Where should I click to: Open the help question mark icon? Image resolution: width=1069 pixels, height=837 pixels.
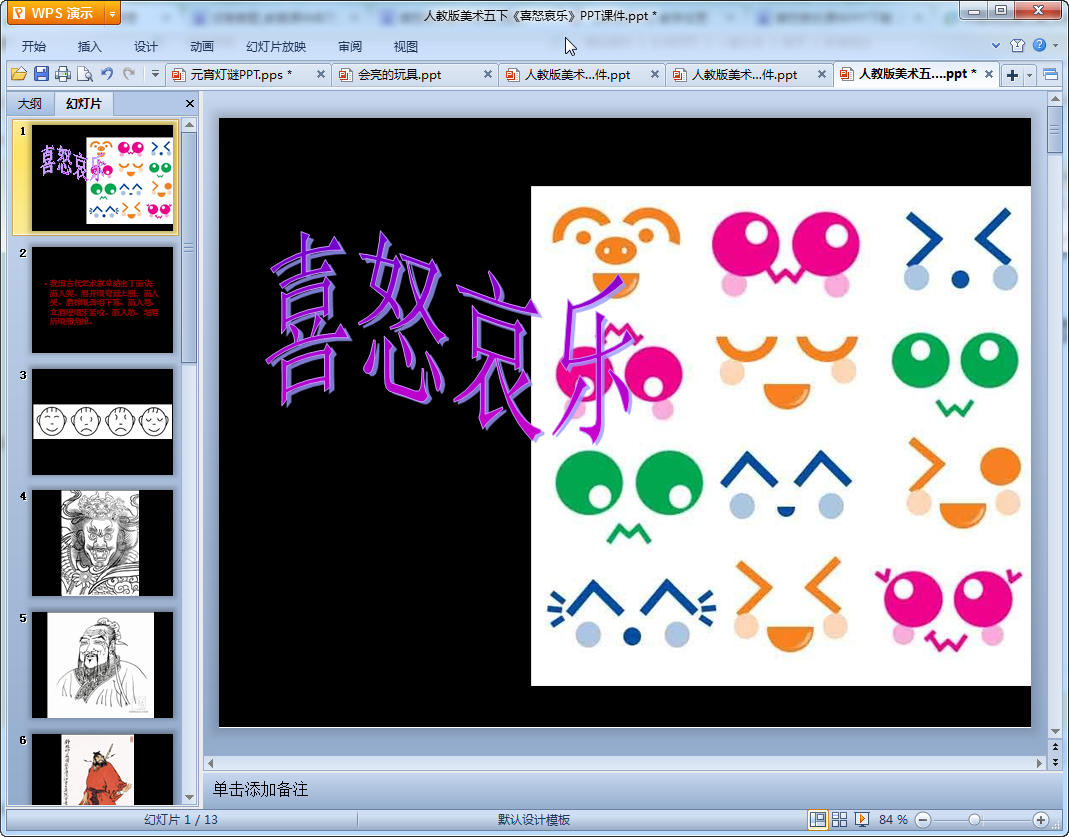[1039, 45]
